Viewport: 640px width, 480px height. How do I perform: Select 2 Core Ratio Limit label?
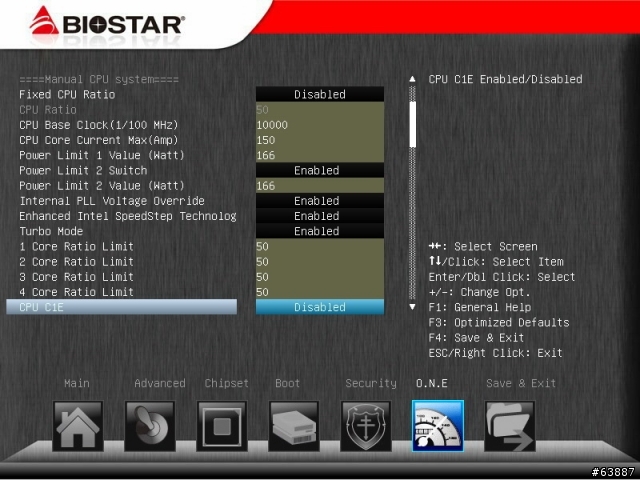coord(77,262)
